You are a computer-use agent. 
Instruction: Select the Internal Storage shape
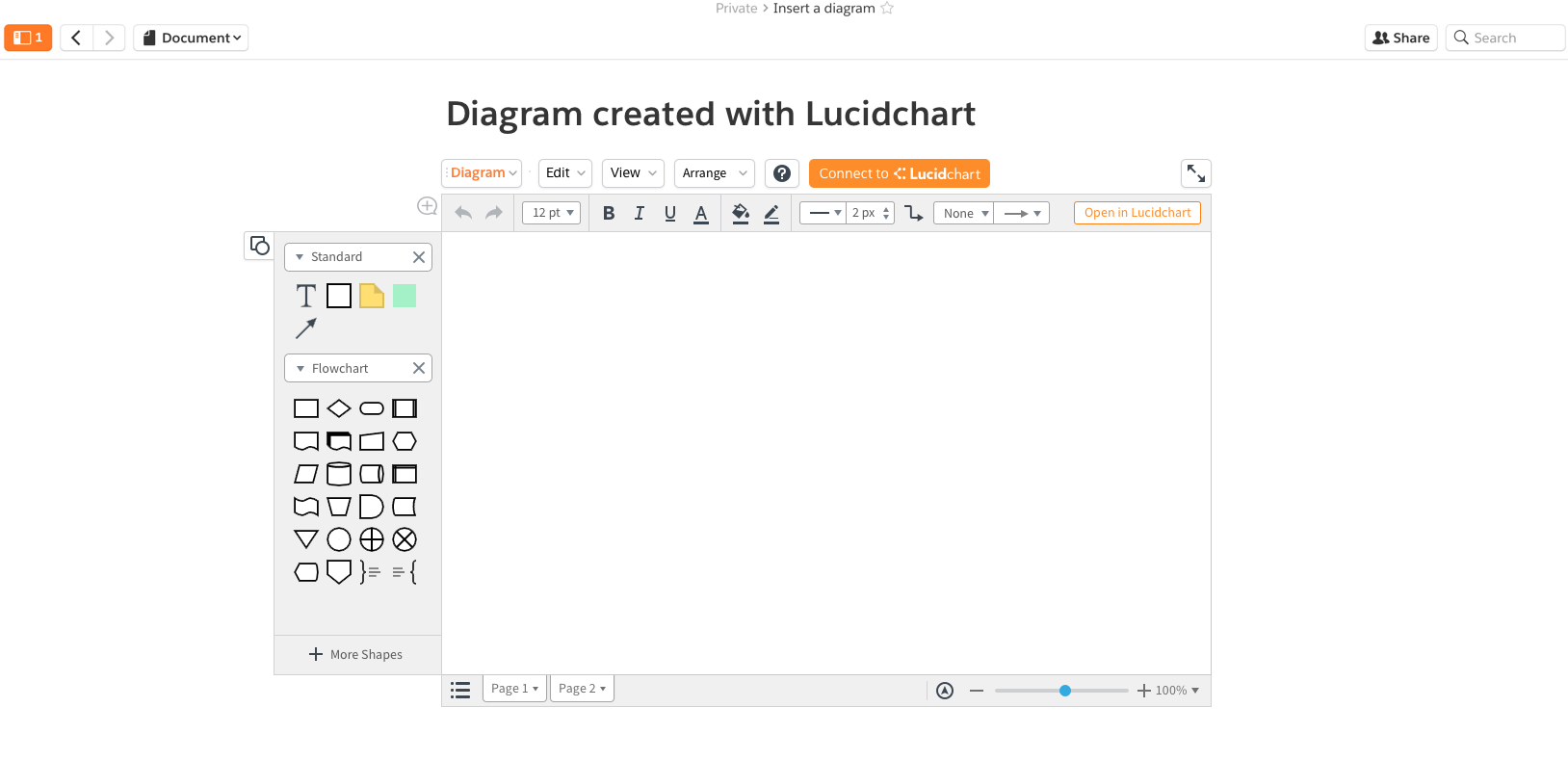click(x=405, y=474)
